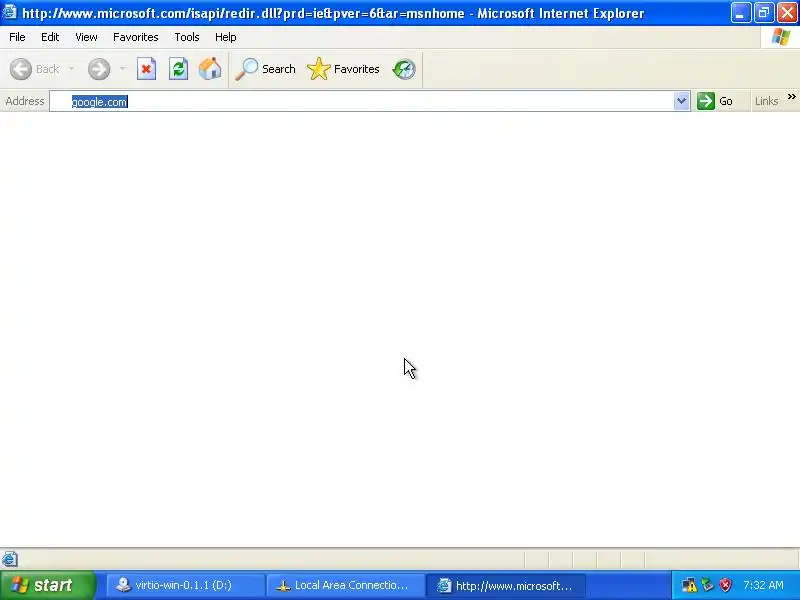Open the History pane icon
Viewport: 800px width, 600px height.
pos(404,69)
